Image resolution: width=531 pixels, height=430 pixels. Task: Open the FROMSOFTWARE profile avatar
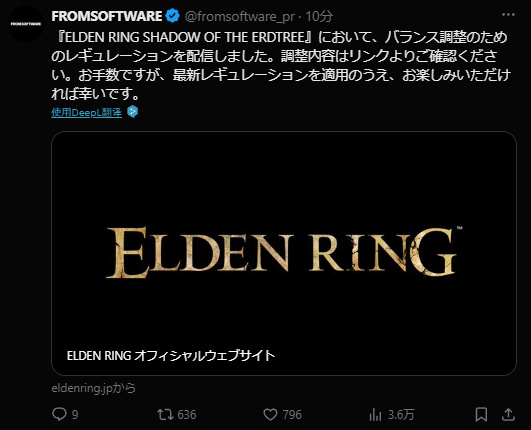26,24
